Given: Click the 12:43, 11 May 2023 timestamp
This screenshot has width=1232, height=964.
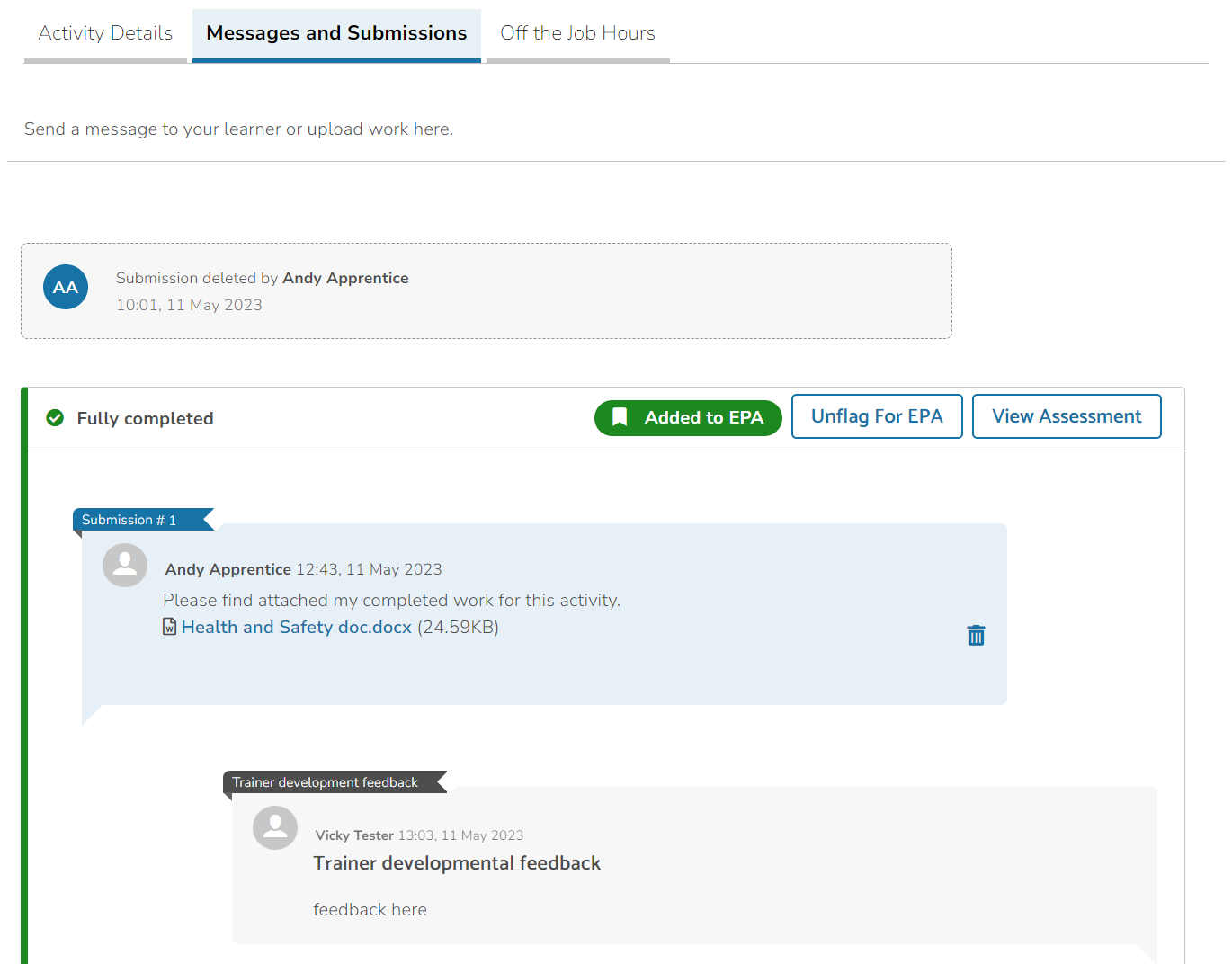Looking at the screenshot, I should point(369,569).
